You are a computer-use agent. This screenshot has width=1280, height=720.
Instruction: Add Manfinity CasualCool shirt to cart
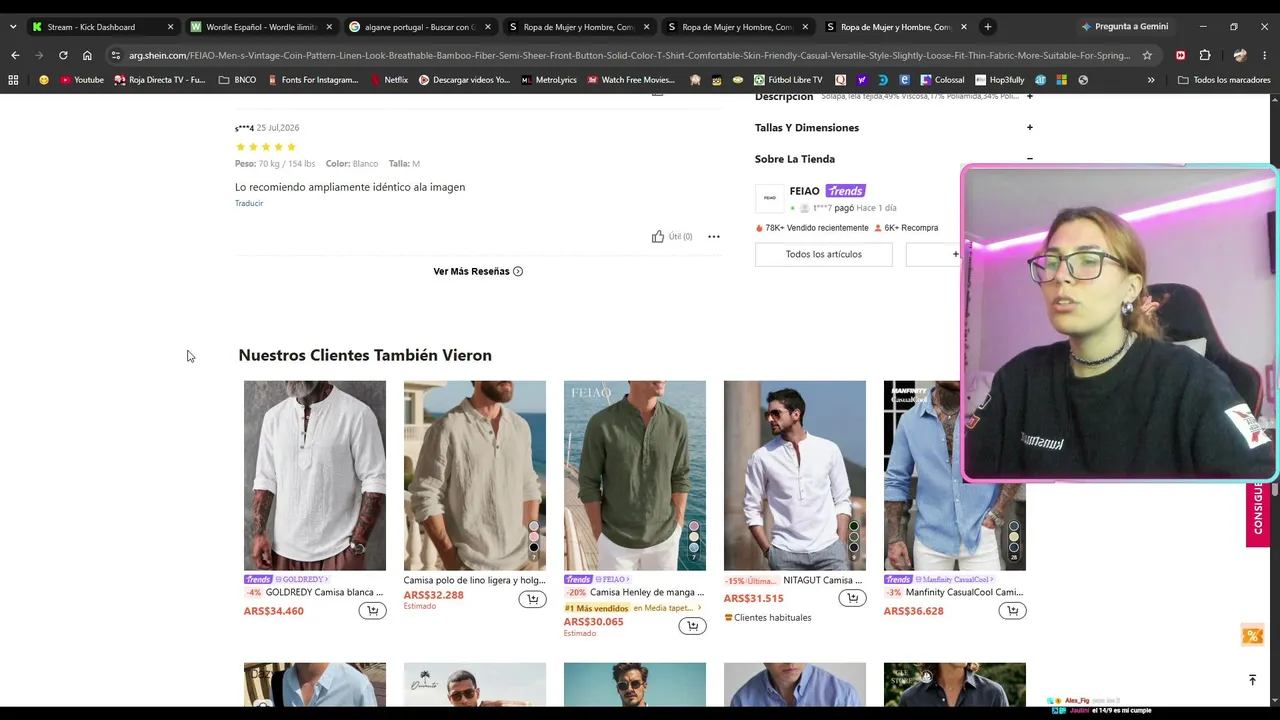(x=1012, y=611)
